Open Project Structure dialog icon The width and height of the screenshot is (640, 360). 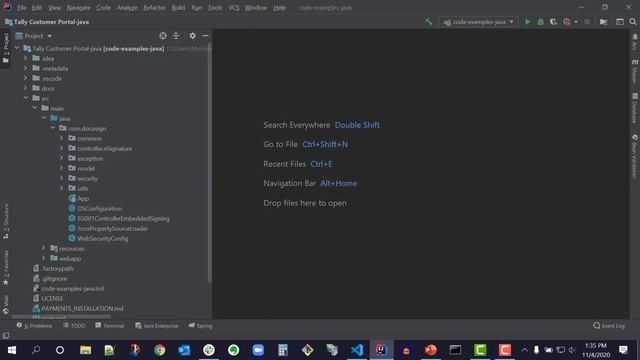point(603,22)
